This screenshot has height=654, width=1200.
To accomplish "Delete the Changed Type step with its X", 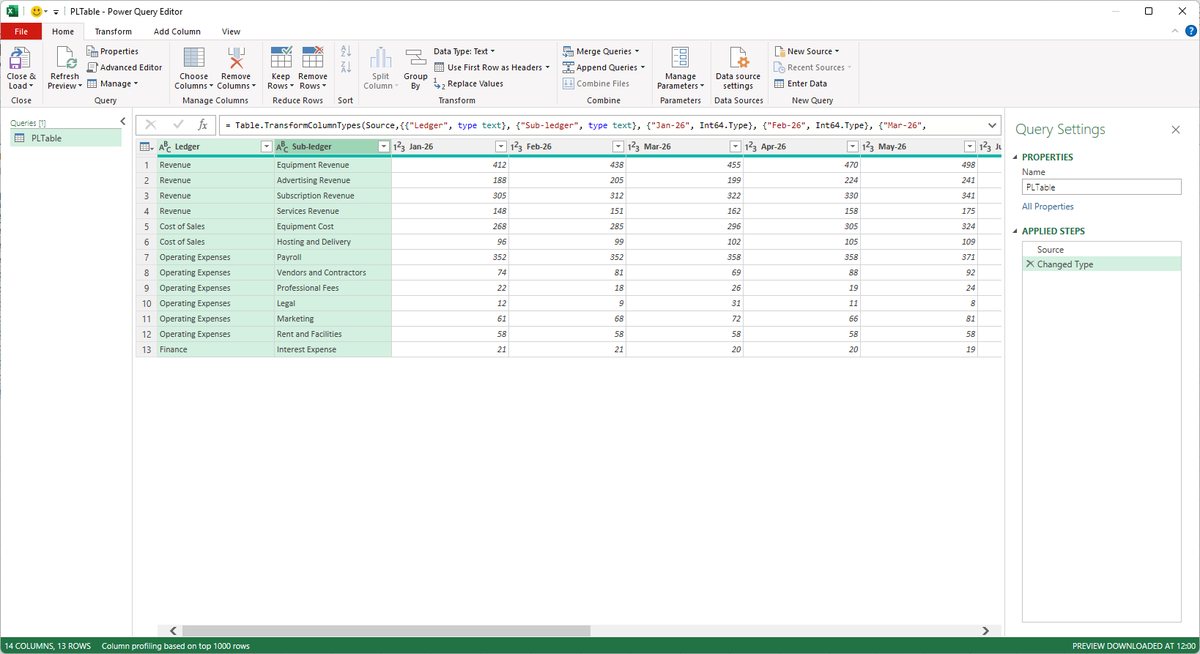I will (x=1030, y=264).
